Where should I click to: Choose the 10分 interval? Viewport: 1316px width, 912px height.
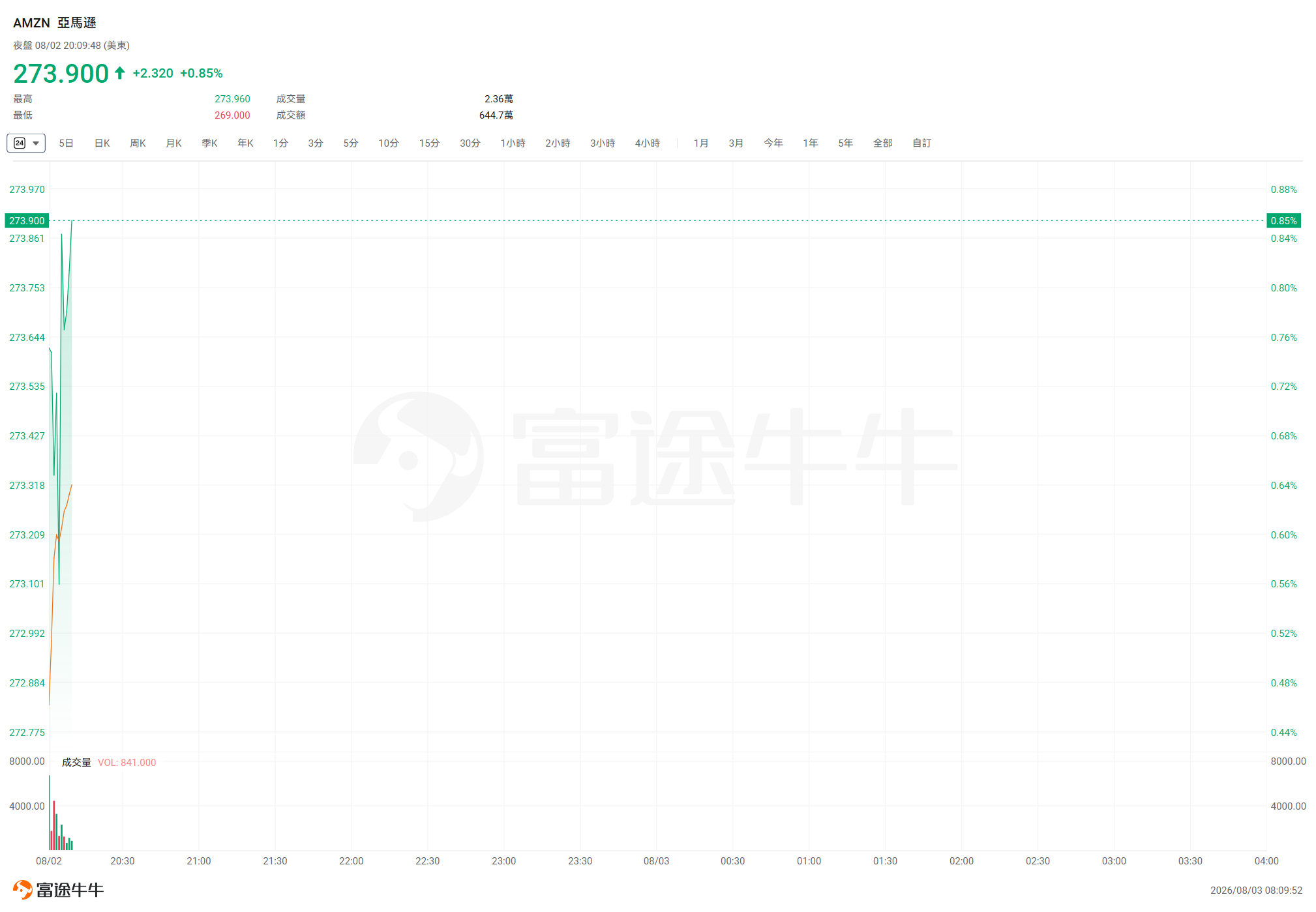(389, 143)
